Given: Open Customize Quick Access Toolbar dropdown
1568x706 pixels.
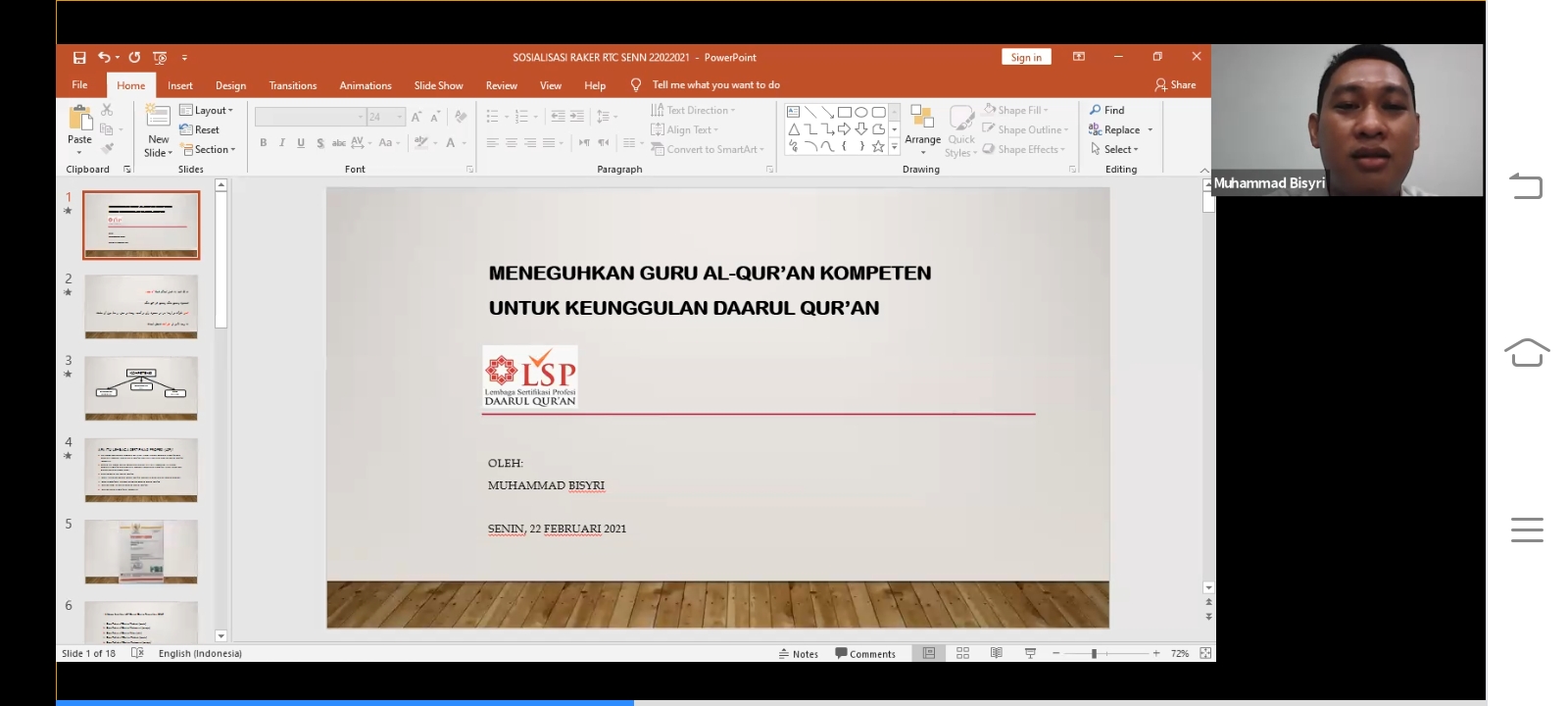Looking at the screenshot, I should pos(184,58).
